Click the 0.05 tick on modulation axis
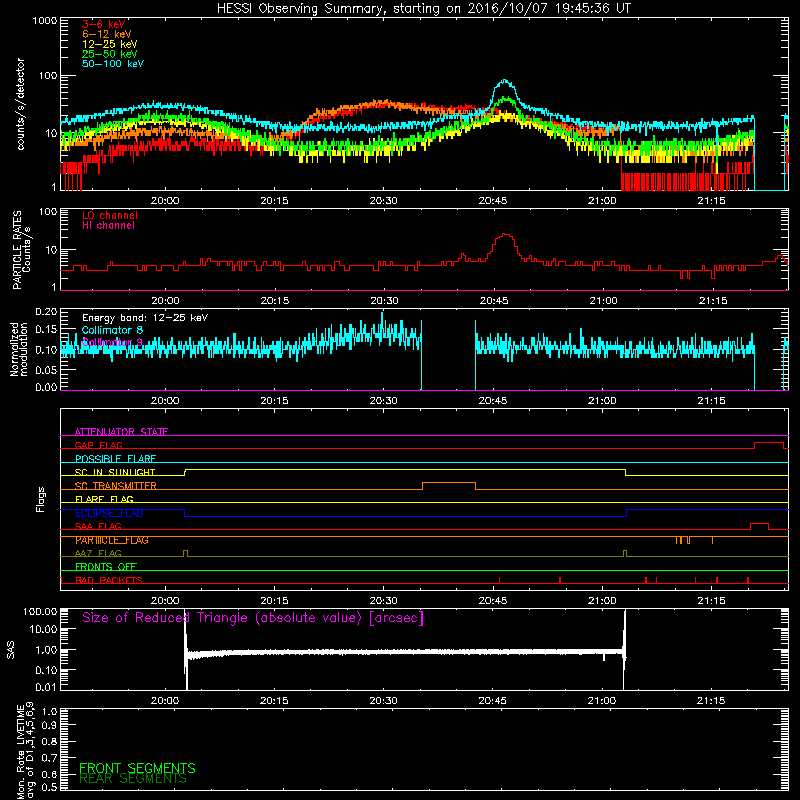The image size is (800, 800). pos(46,369)
